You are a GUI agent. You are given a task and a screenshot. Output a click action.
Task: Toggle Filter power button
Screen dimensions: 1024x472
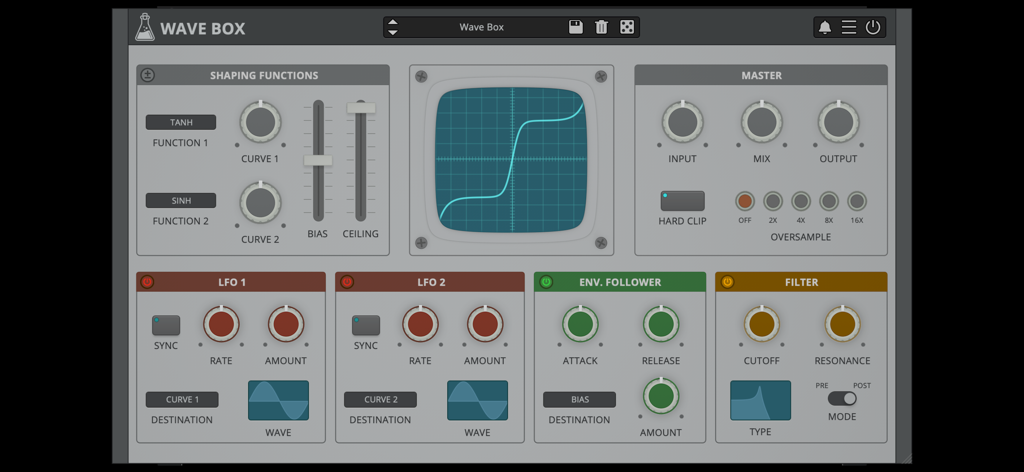(x=727, y=282)
